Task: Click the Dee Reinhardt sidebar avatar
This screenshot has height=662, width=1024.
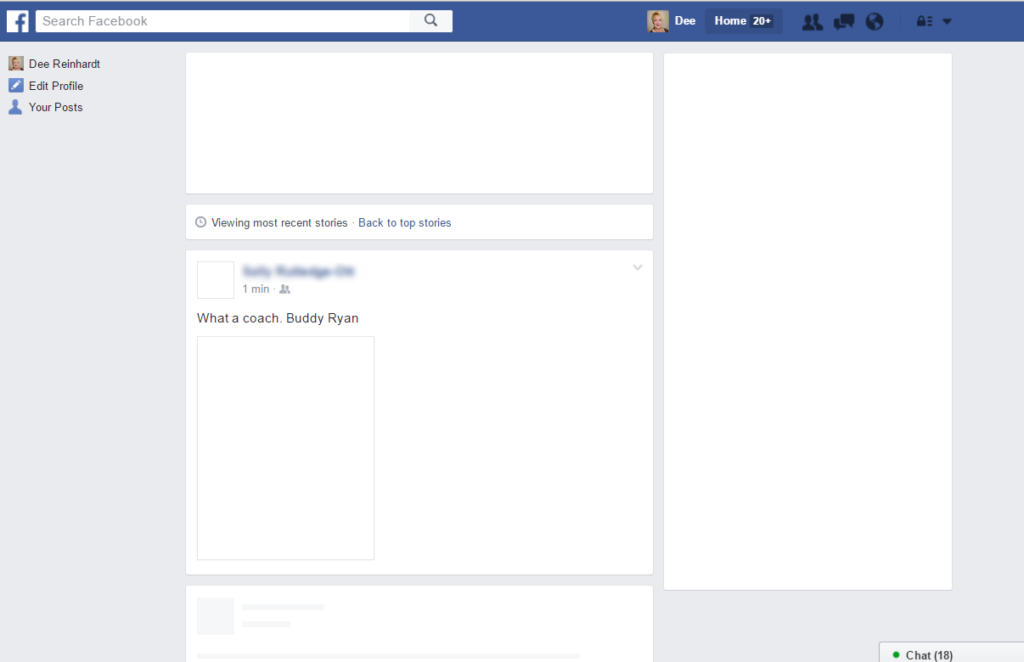Action: (x=16, y=63)
